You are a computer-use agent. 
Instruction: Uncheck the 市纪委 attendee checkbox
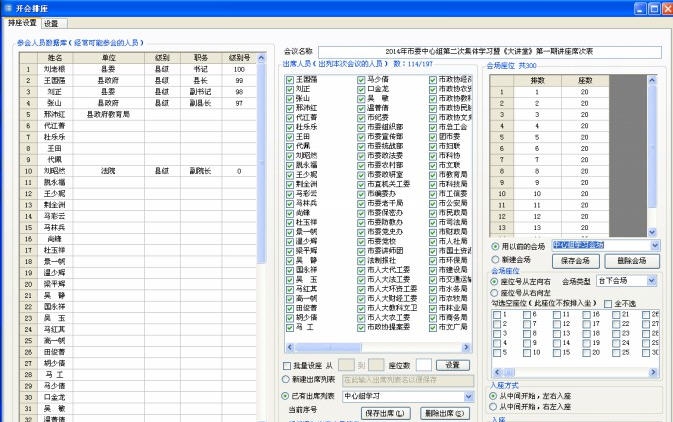click(x=361, y=118)
